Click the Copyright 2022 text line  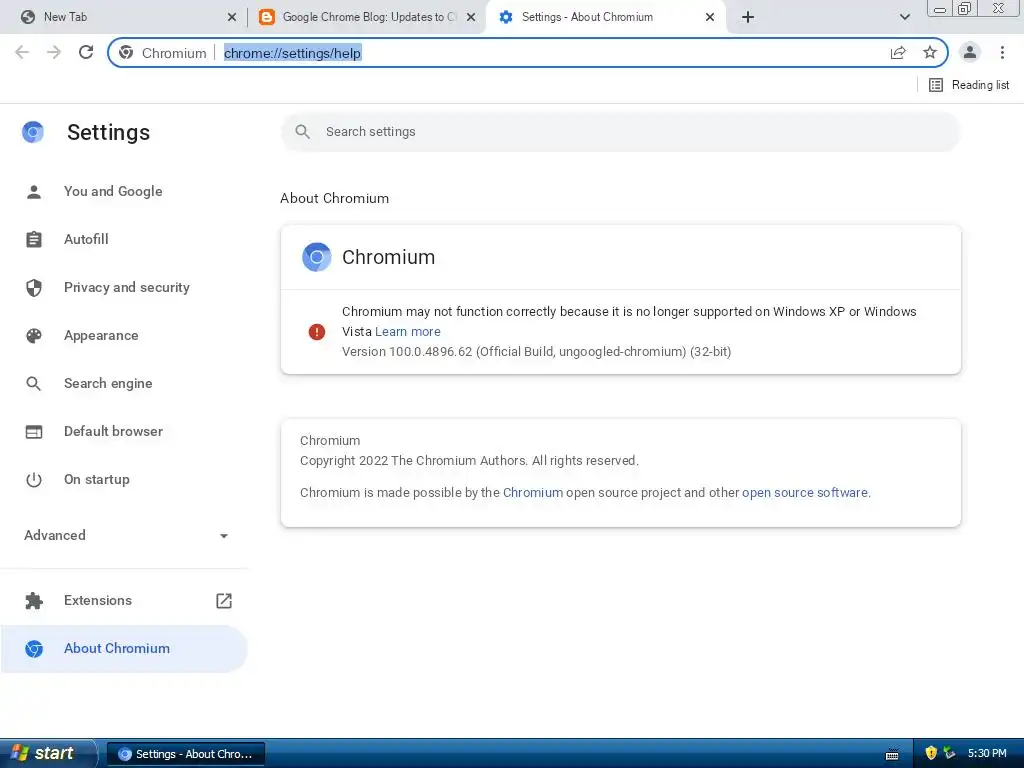469,460
